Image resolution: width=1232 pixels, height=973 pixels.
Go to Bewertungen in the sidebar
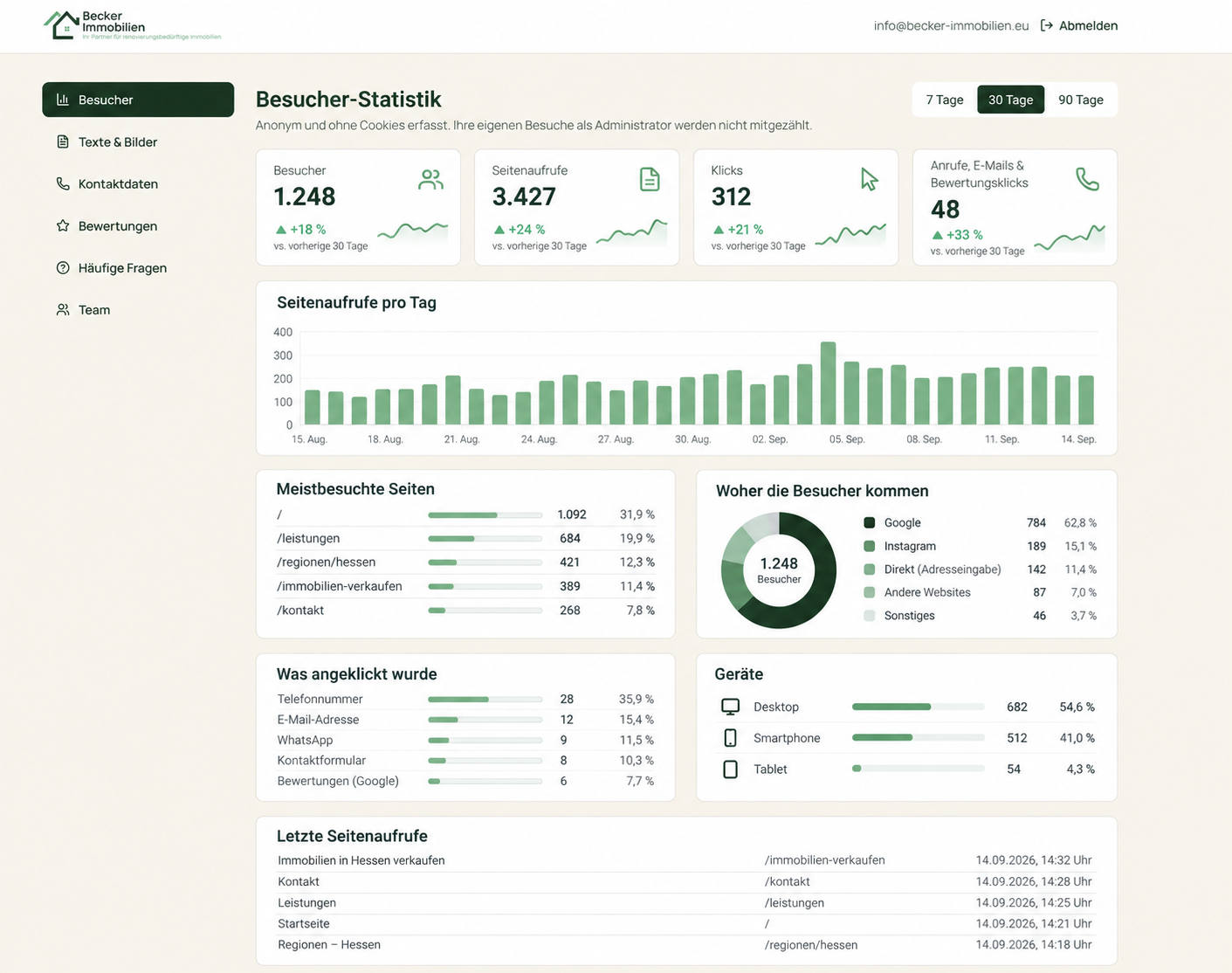tap(138, 225)
